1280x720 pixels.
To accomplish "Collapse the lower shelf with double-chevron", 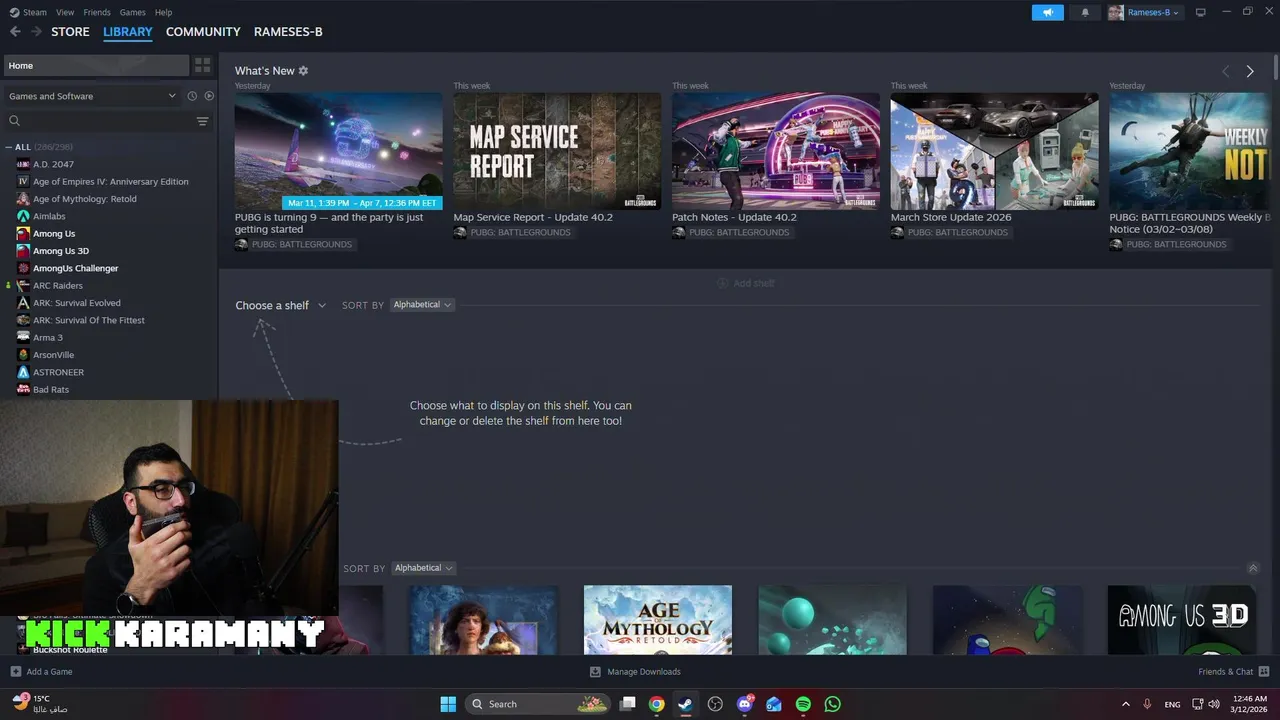I will (1253, 568).
